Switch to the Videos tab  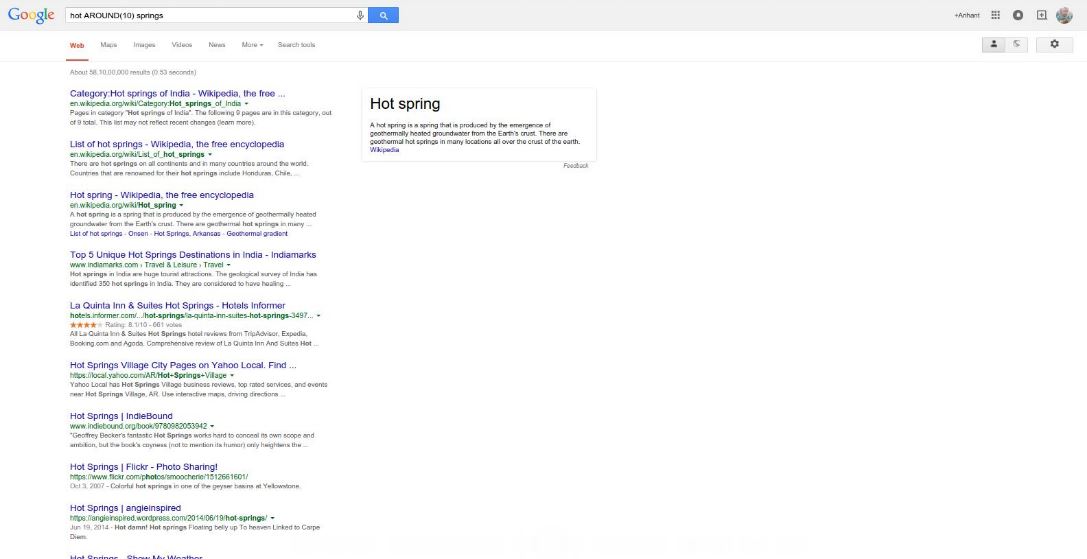(x=182, y=45)
